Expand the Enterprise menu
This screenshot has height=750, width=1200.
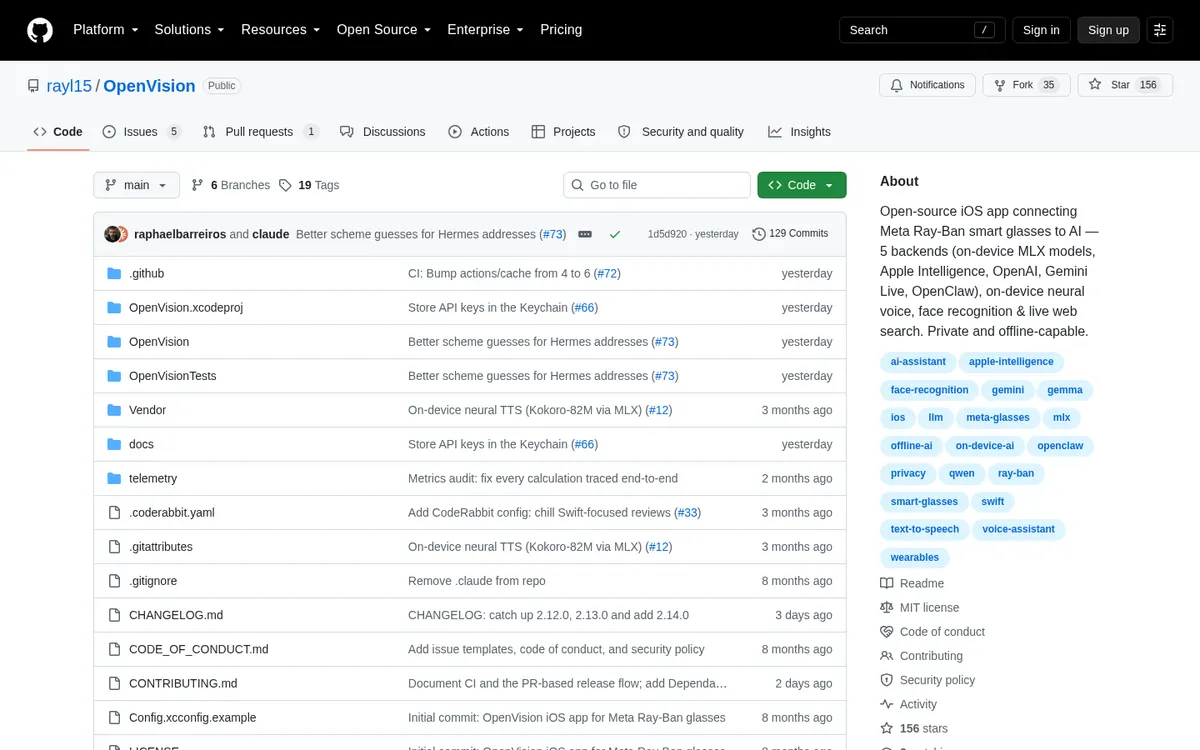point(485,30)
